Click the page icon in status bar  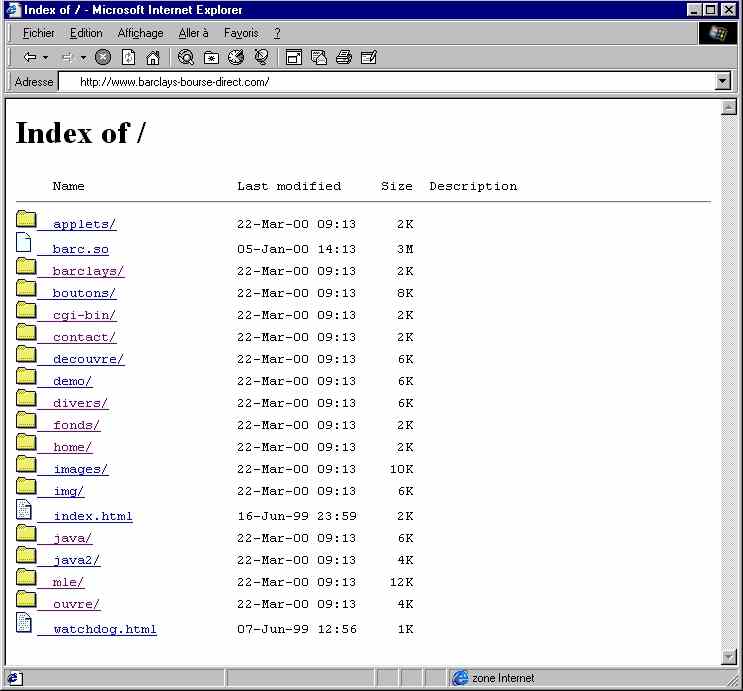(14, 678)
